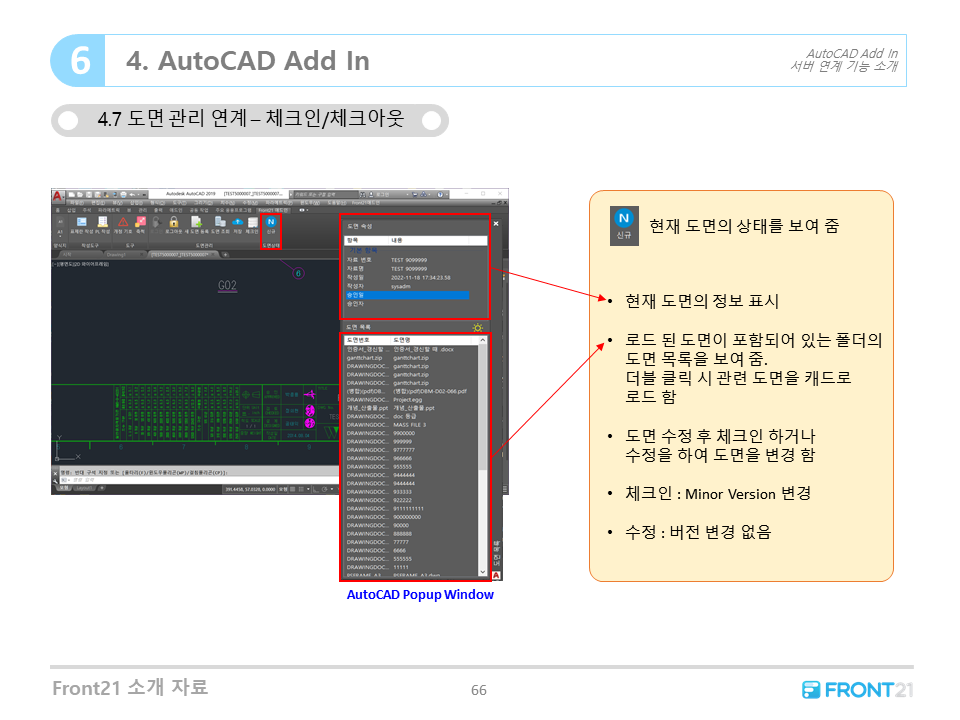Click the help question mark icon in title bar
The width and height of the screenshot is (960, 720).
pyautogui.click(x=440, y=195)
